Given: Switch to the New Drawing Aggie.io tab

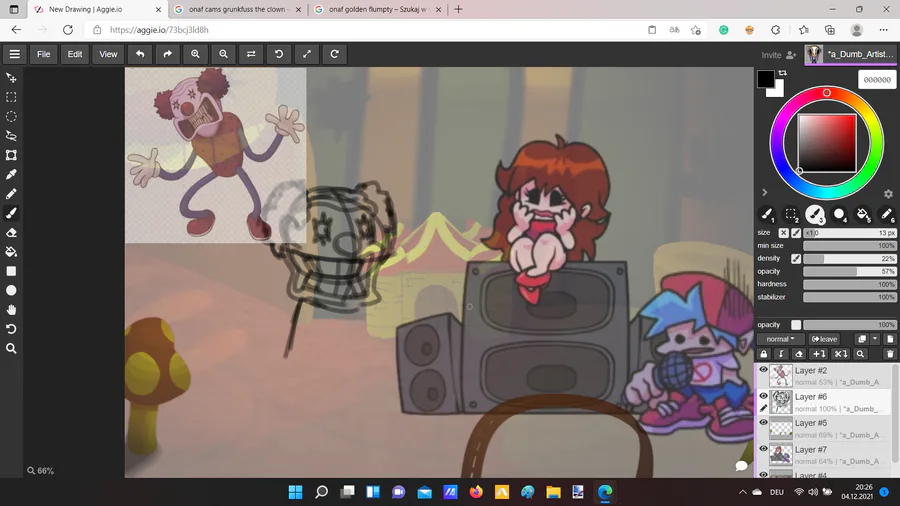Looking at the screenshot, I should (98, 9).
